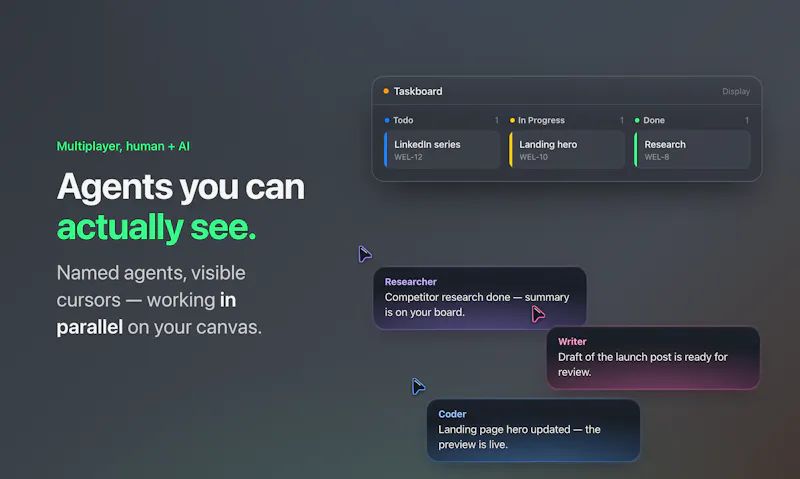The height and width of the screenshot is (479, 800).
Task: Click the orange dot beside Taskboard title
Action: tap(386, 91)
